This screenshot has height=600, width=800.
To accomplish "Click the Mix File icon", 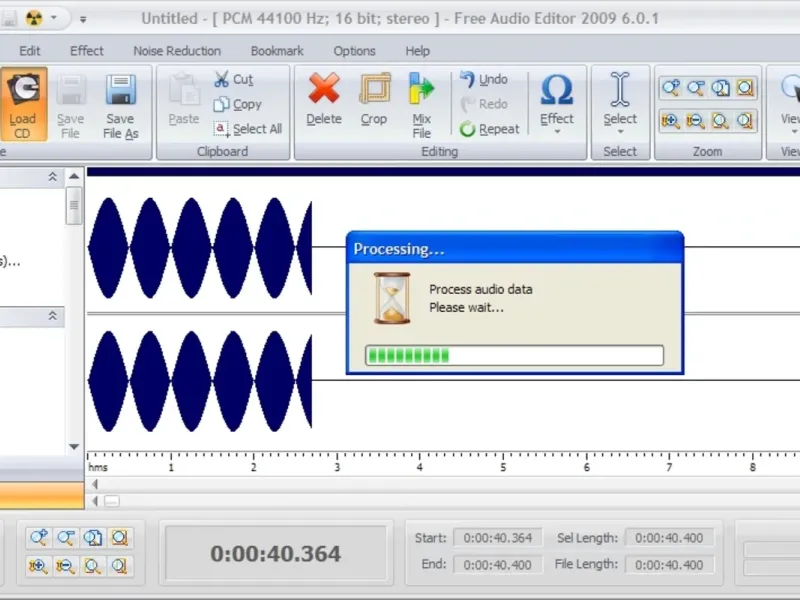I will coord(422,90).
